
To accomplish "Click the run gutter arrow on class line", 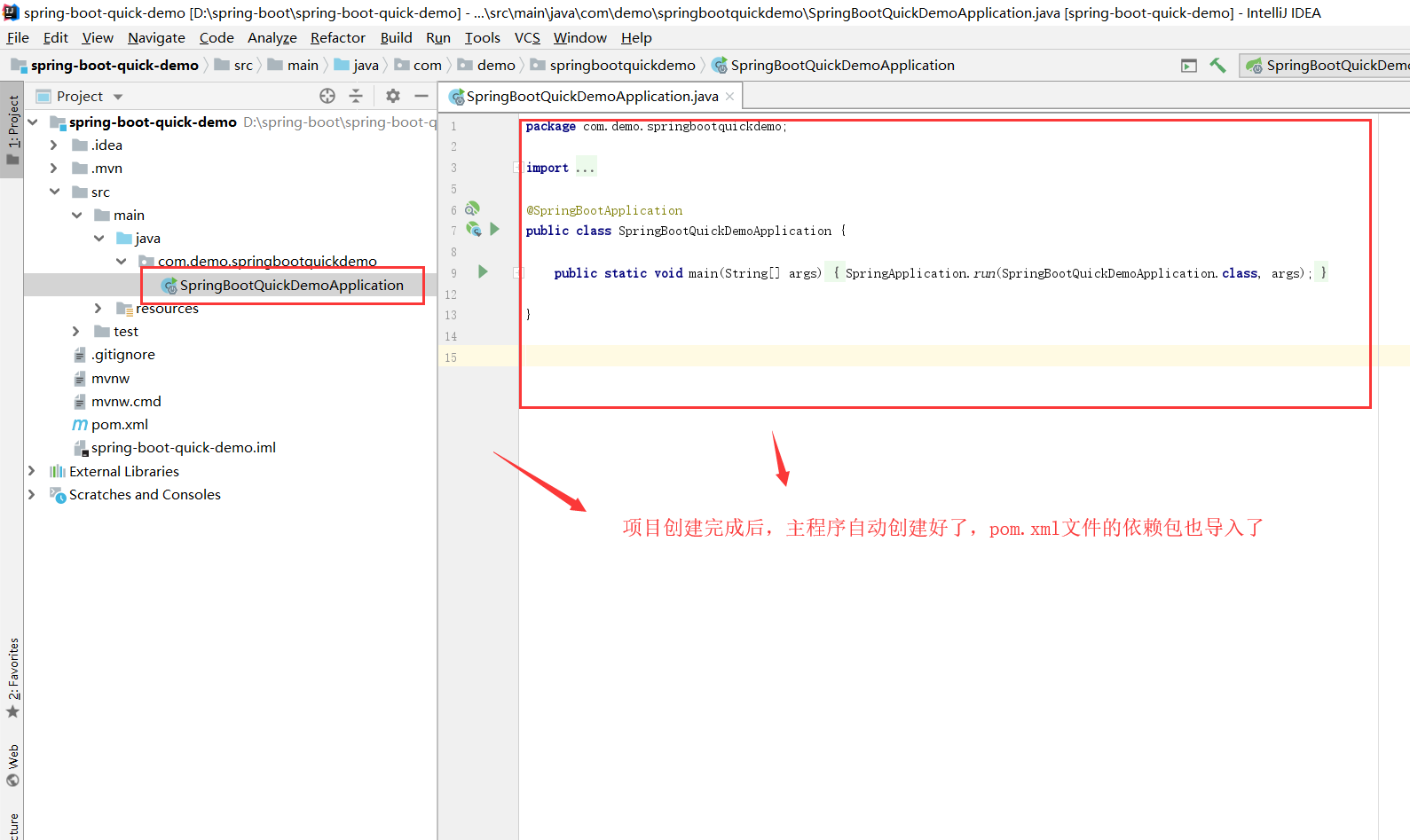I will 495,230.
